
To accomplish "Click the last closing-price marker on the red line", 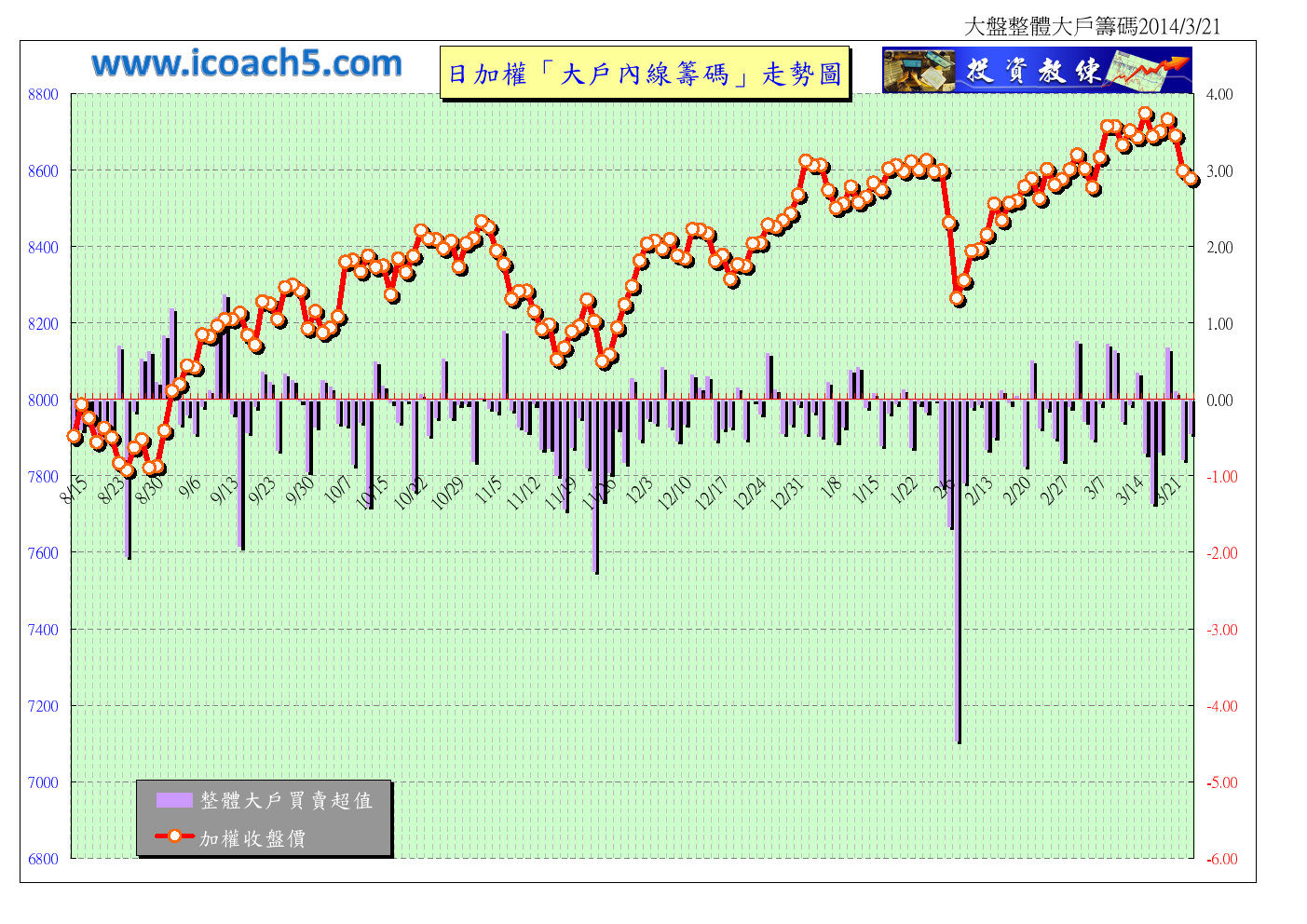I will click(1191, 180).
